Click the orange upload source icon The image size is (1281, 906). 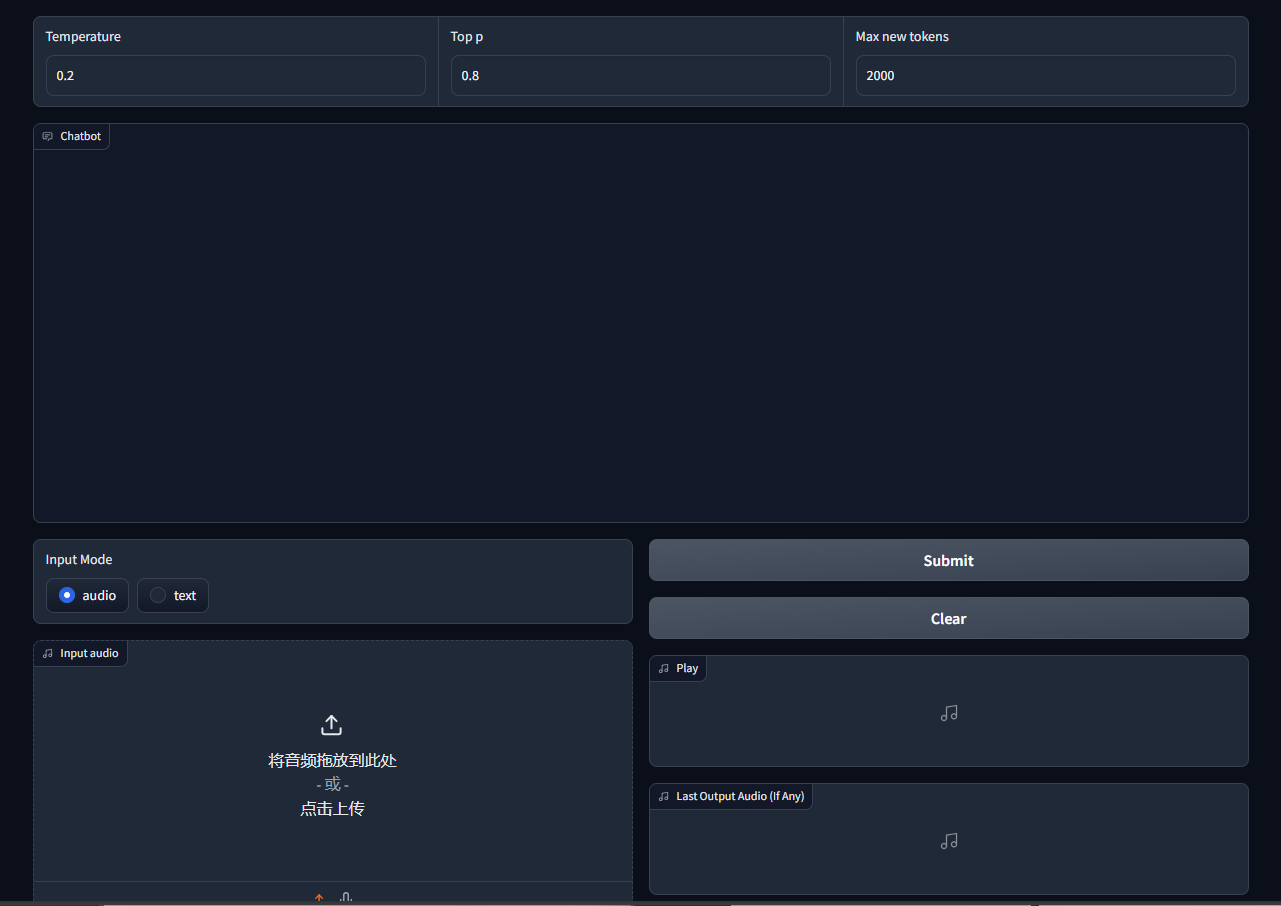coord(319,897)
